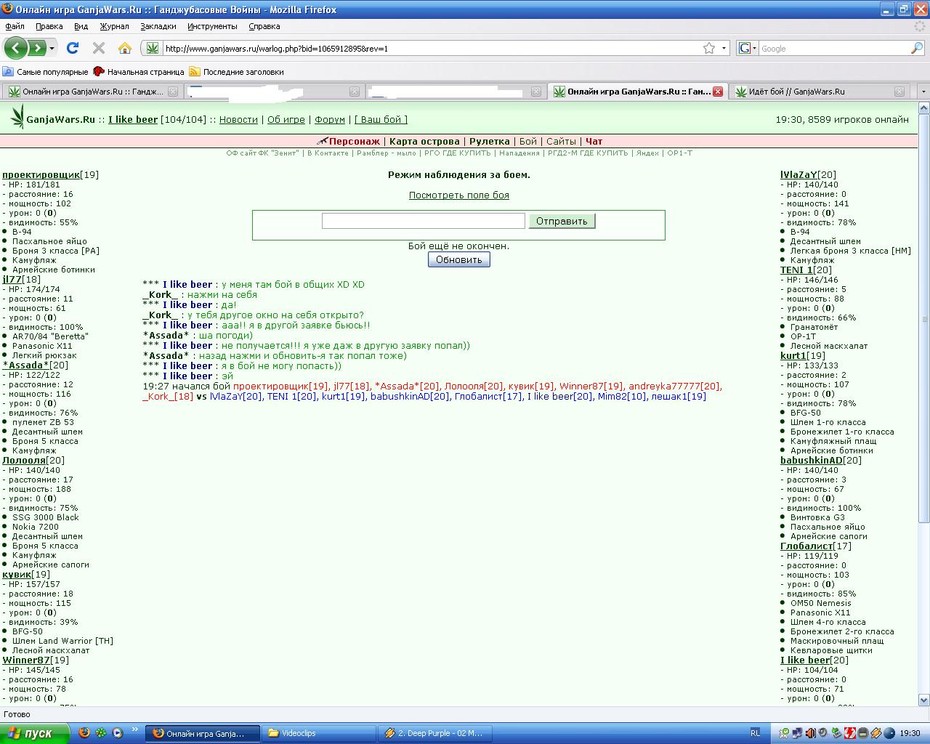This screenshot has height=744, width=930.
Task: Switch to the Идёт бой tab
Action: click(818, 91)
